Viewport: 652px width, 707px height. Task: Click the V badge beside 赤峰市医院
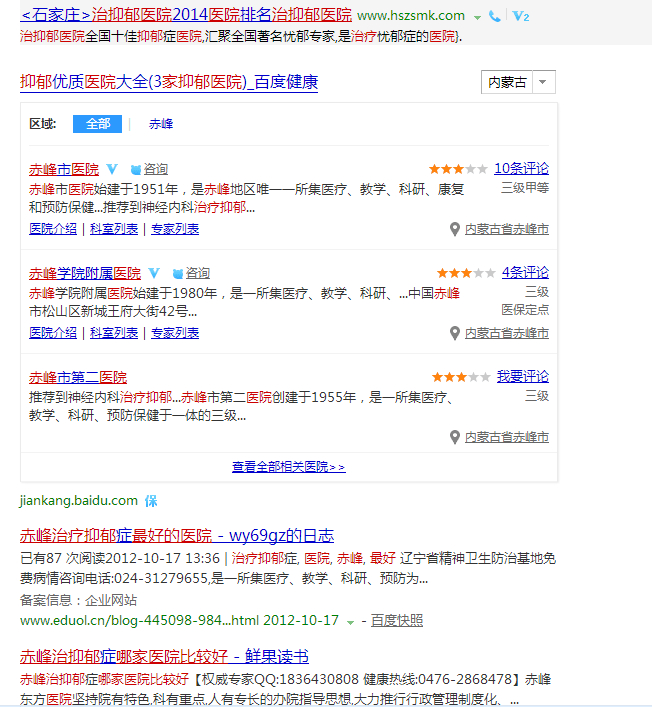click(112, 170)
